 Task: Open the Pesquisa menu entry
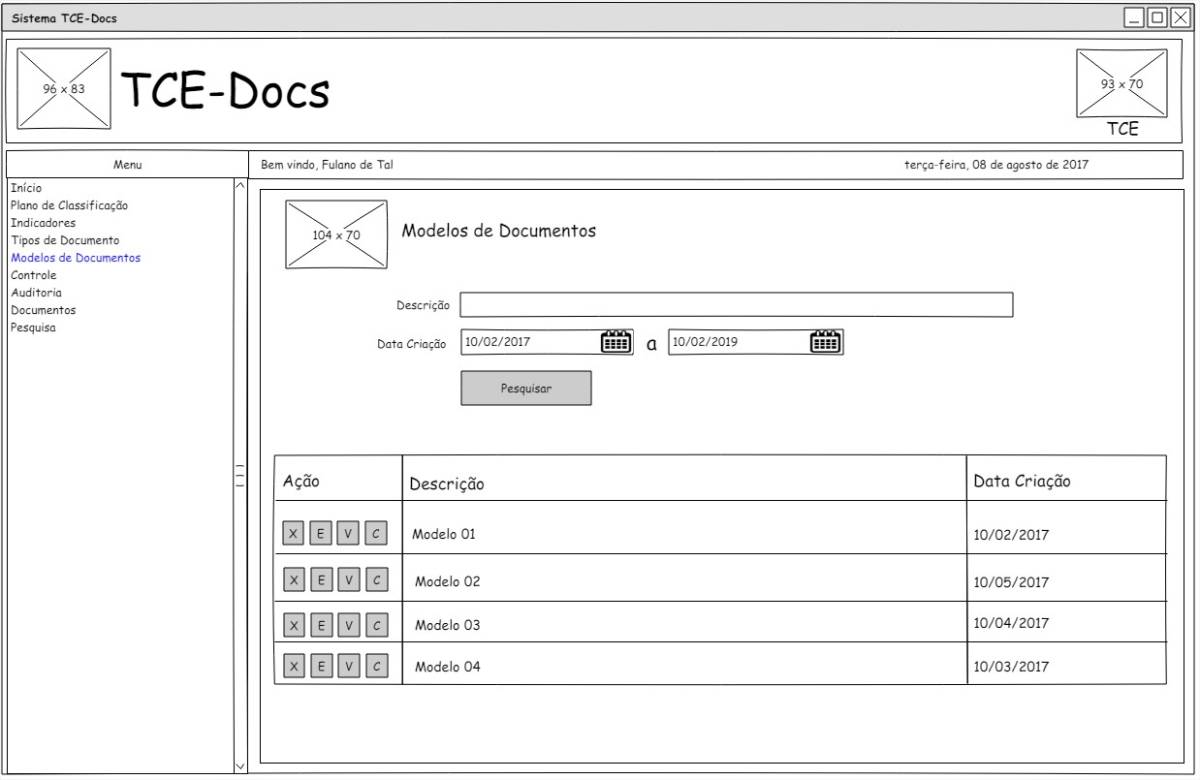(33, 327)
